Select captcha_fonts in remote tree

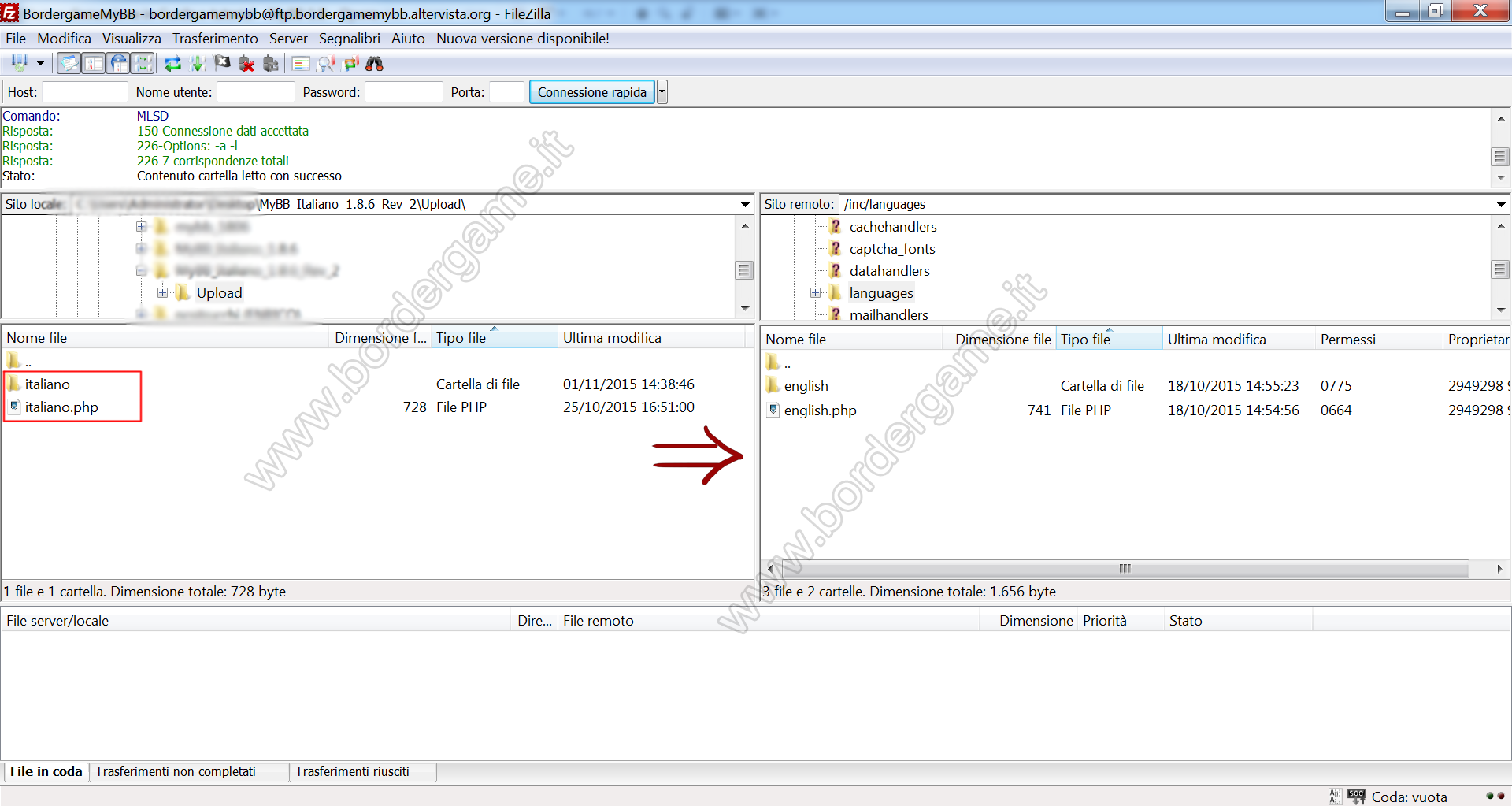892,249
